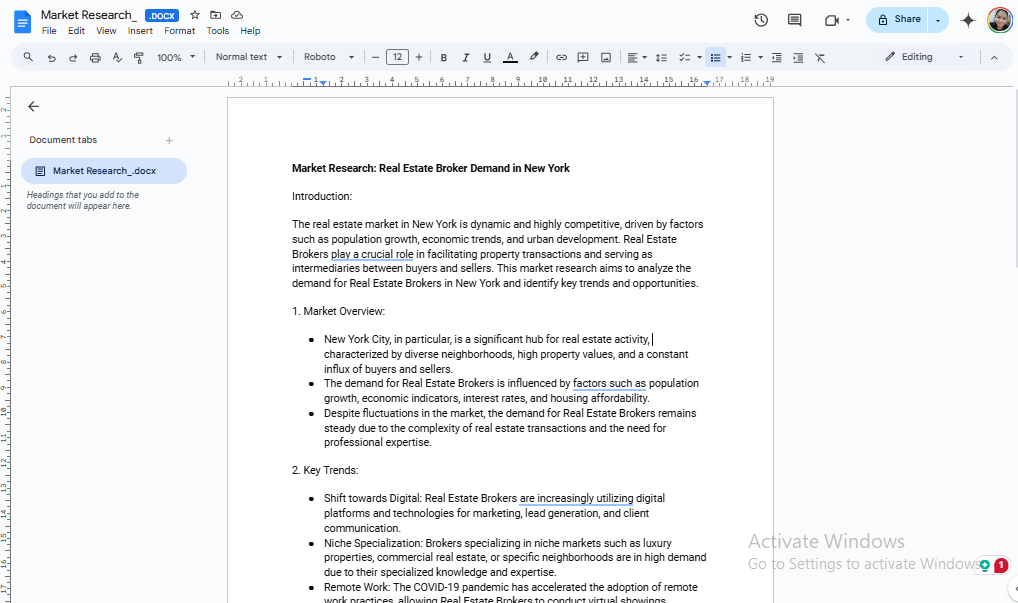
Task: Add a new document tab
Action: pos(169,140)
